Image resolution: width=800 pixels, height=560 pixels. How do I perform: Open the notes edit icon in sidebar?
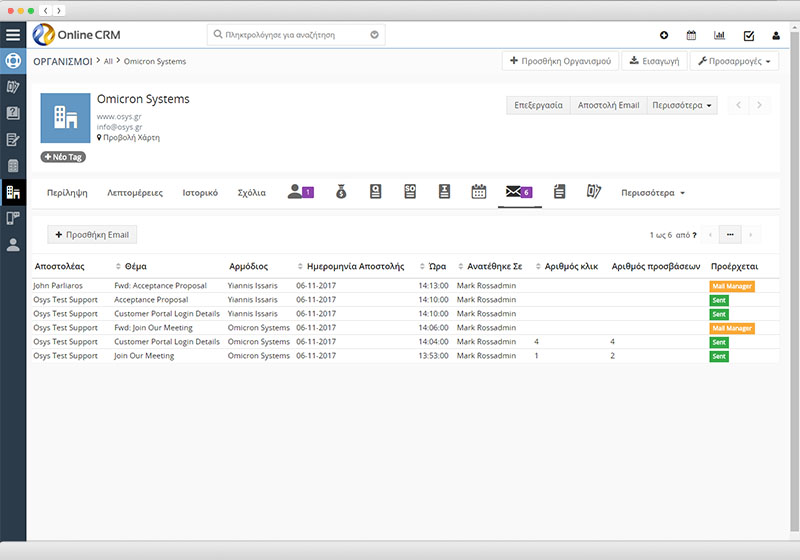[x=13, y=139]
